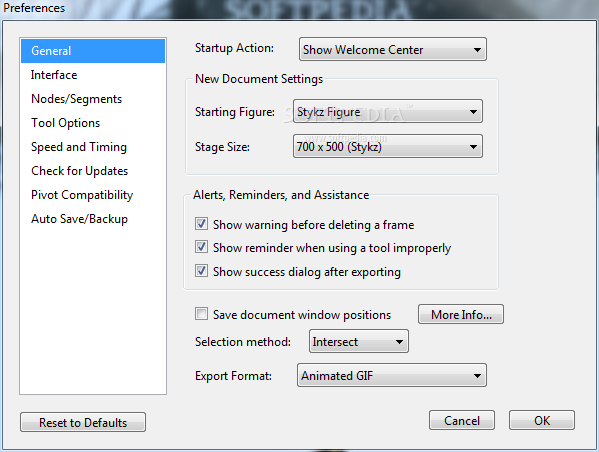Viewport: 599px width, 452px height.
Task: Open Pivot Compatibility settings
Action: coord(93,195)
